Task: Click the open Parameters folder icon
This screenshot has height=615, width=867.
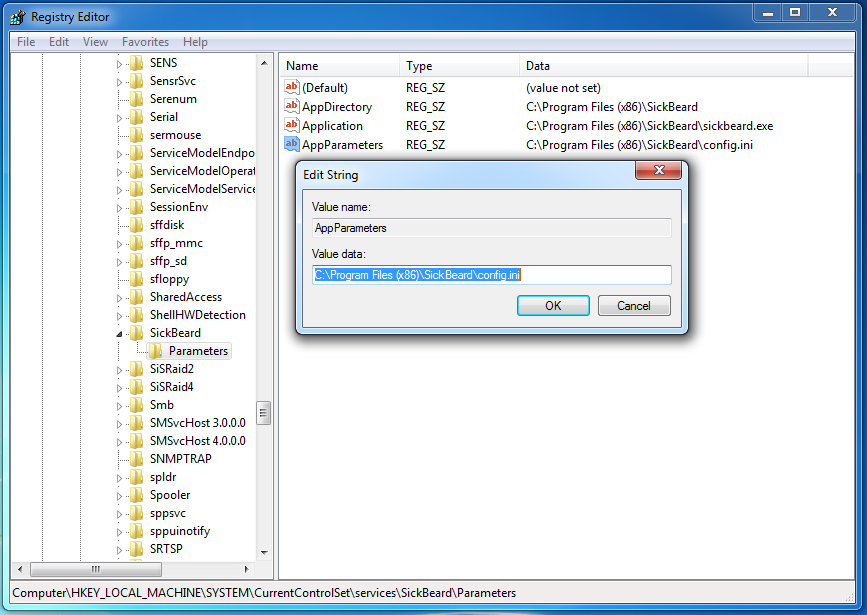Action: (x=156, y=351)
